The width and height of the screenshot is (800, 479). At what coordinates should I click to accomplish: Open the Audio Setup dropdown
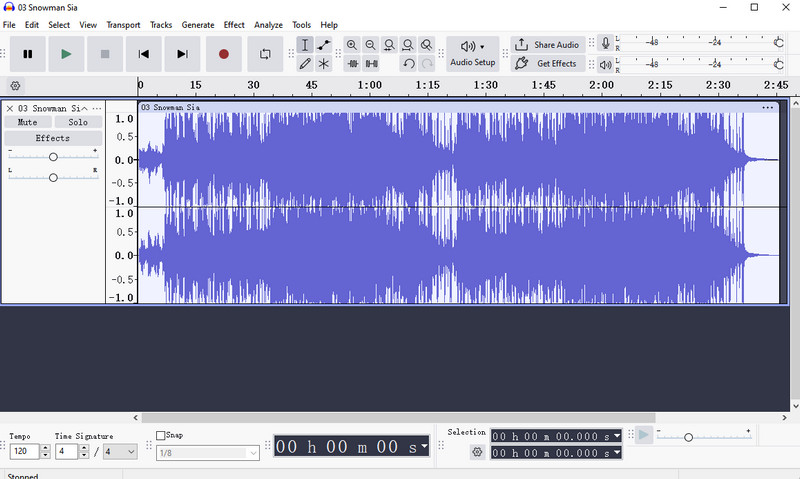tap(472, 54)
